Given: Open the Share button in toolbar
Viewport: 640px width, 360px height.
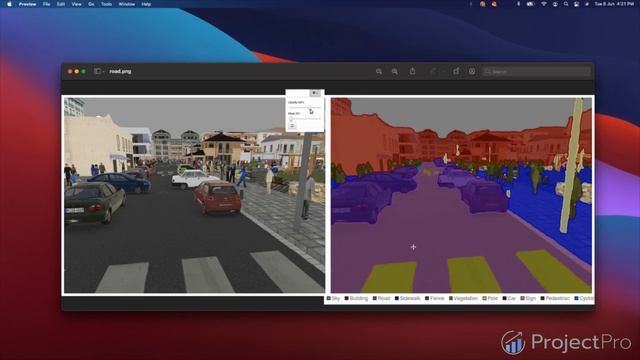Looking at the screenshot, I should click(412, 71).
